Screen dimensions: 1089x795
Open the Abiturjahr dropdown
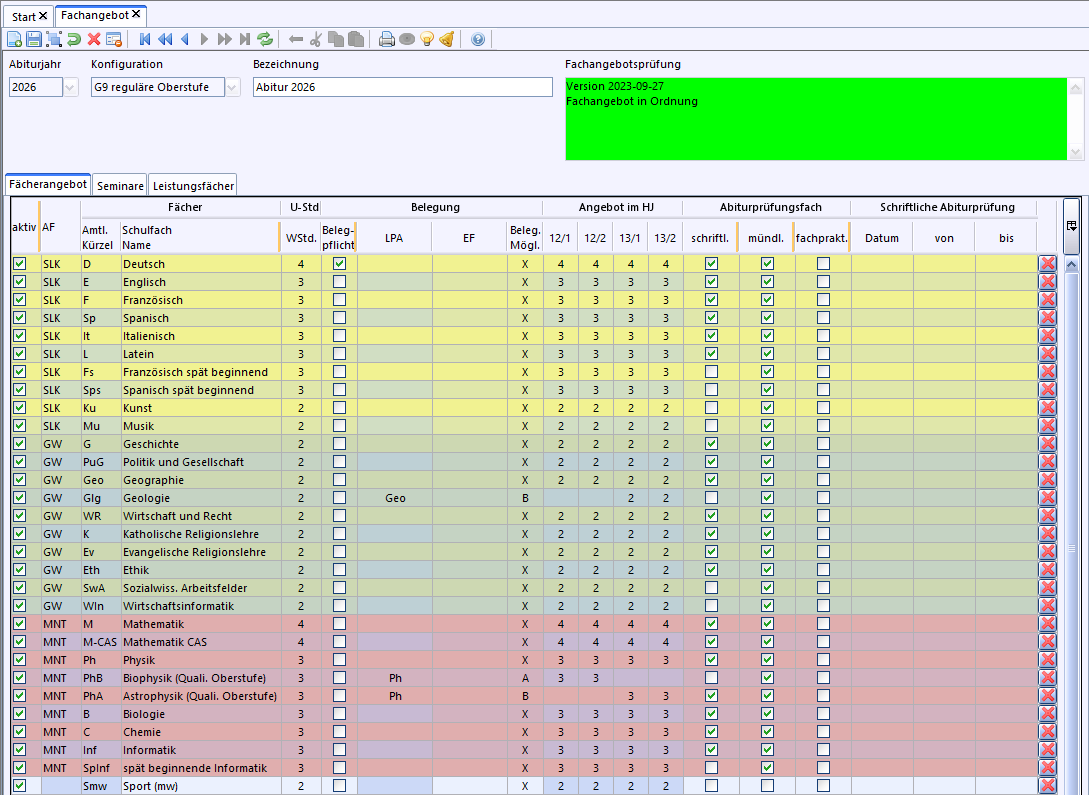(70, 87)
